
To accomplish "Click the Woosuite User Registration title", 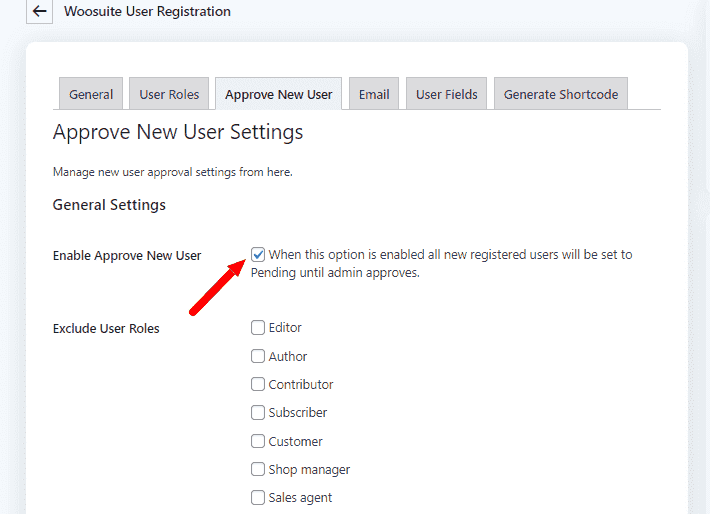I will click(147, 11).
